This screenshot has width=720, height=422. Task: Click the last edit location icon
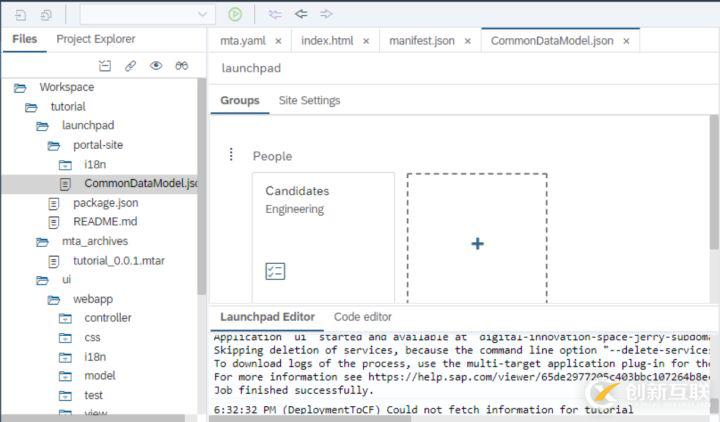[x=275, y=14]
